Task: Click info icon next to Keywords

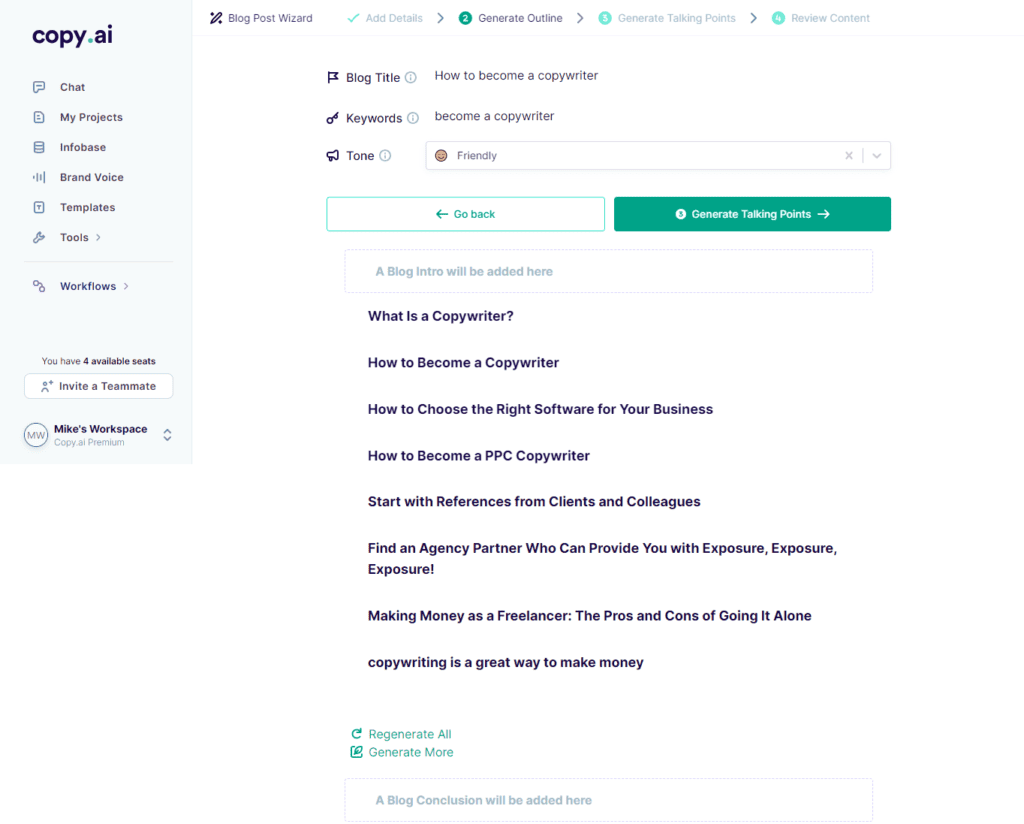Action: 413,118
